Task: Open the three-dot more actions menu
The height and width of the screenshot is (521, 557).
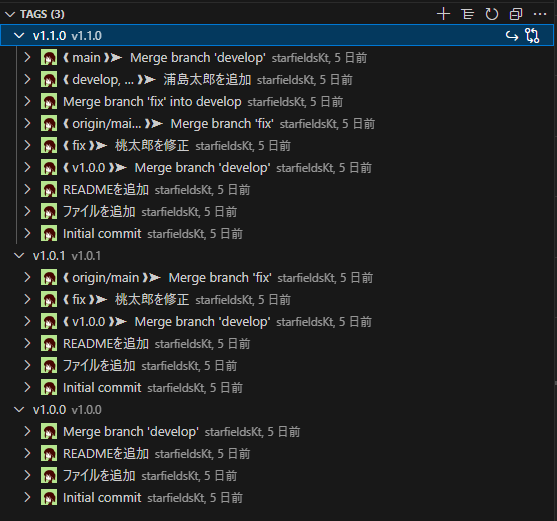Action: point(540,14)
